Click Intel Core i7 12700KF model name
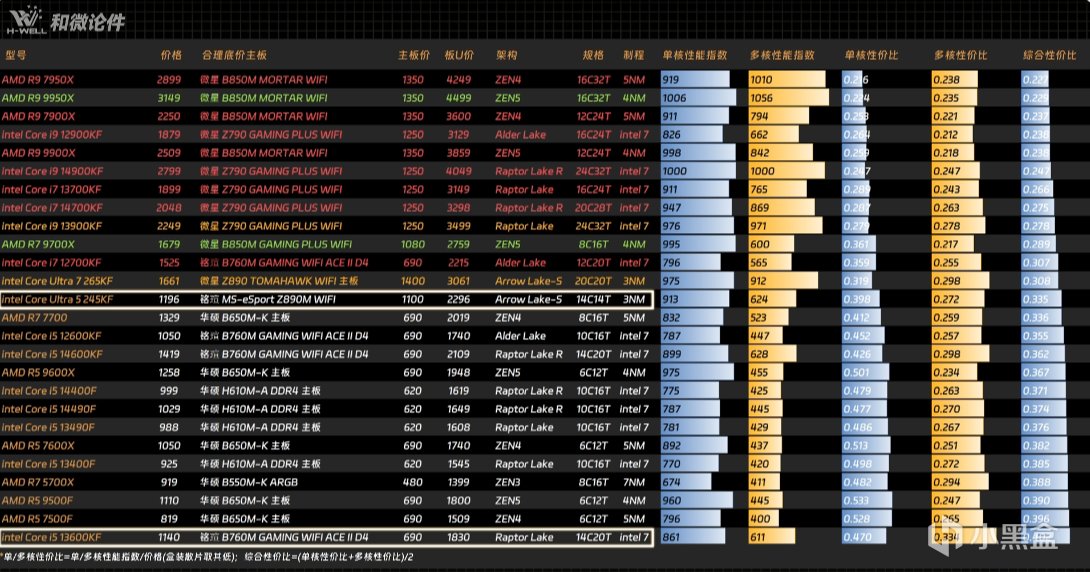The width and height of the screenshot is (1090, 572). [x=51, y=263]
